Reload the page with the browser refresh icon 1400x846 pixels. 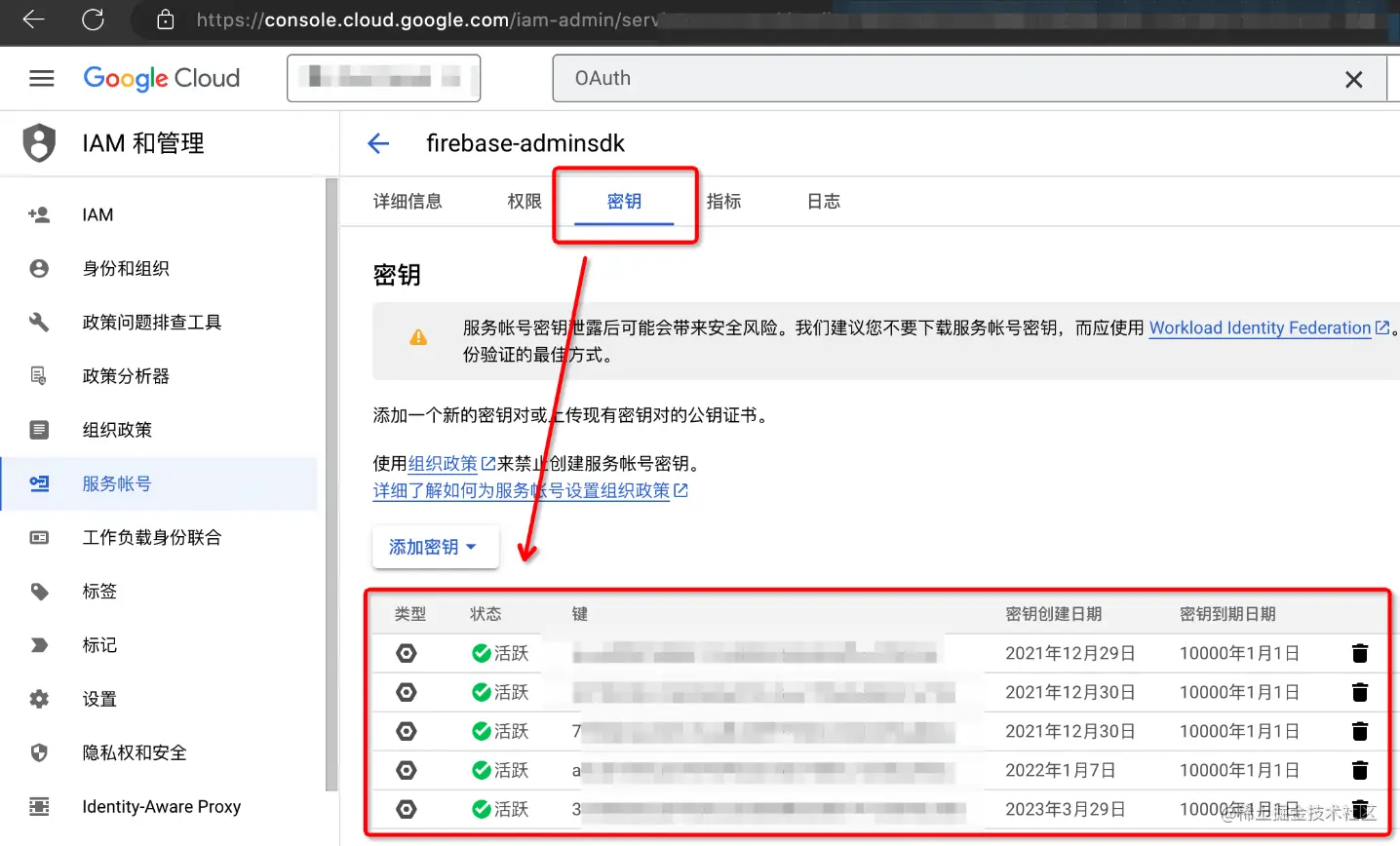[94, 19]
